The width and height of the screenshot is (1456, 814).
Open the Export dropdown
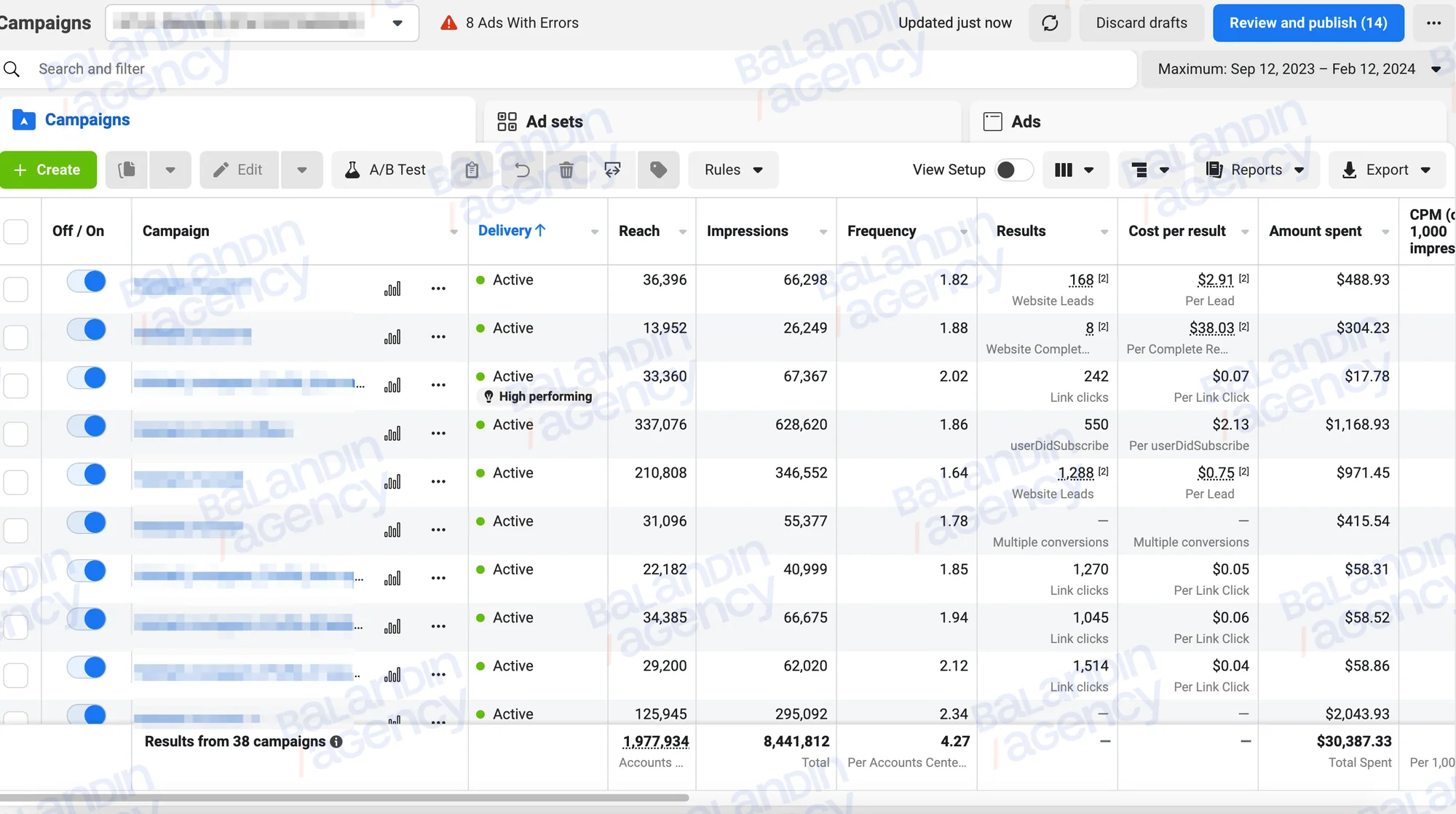[1387, 170]
